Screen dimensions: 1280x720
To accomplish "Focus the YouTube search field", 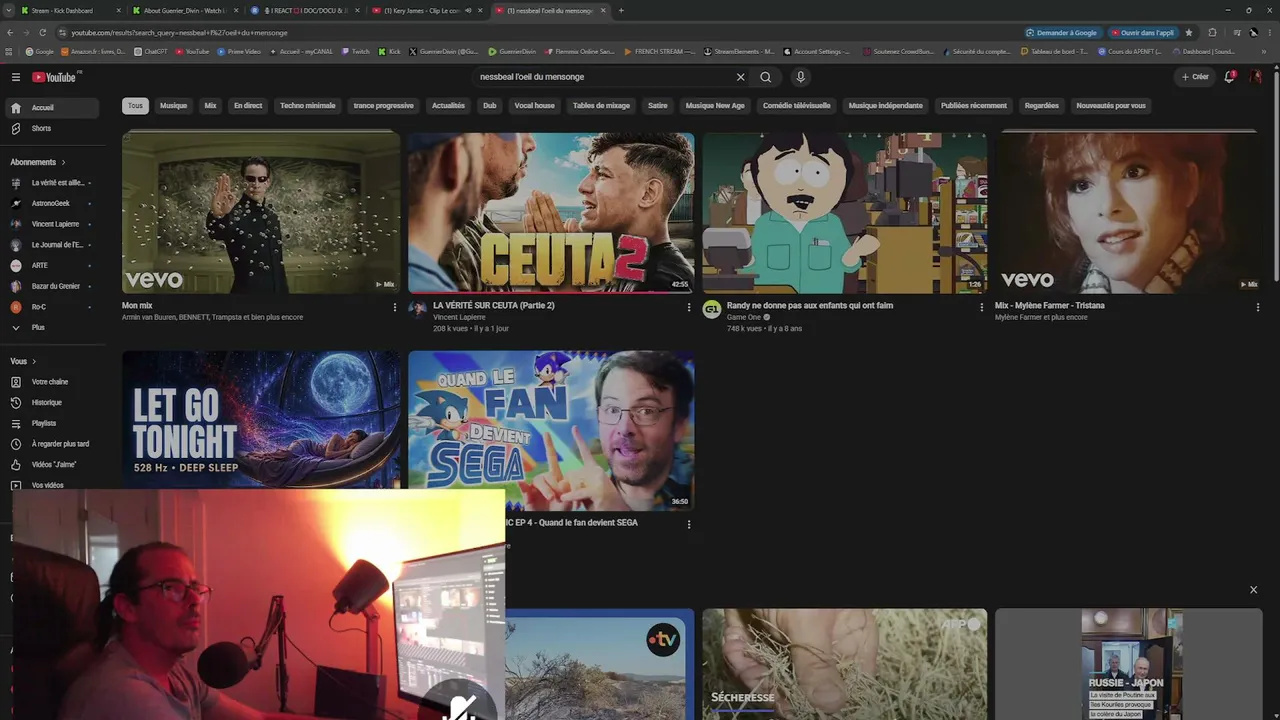I will tap(605, 77).
